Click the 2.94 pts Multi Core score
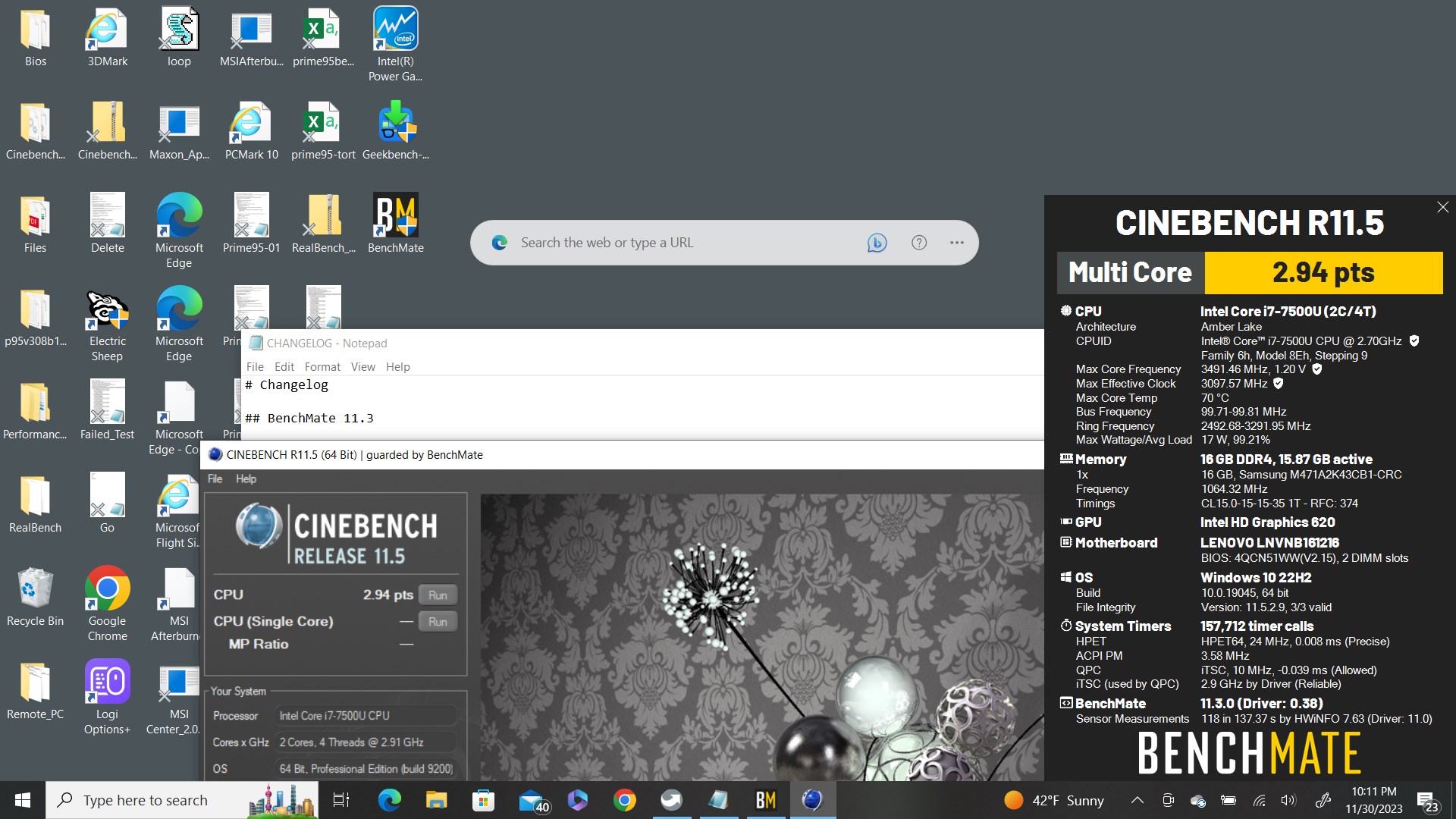The height and width of the screenshot is (819, 1456). point(1323,273)
